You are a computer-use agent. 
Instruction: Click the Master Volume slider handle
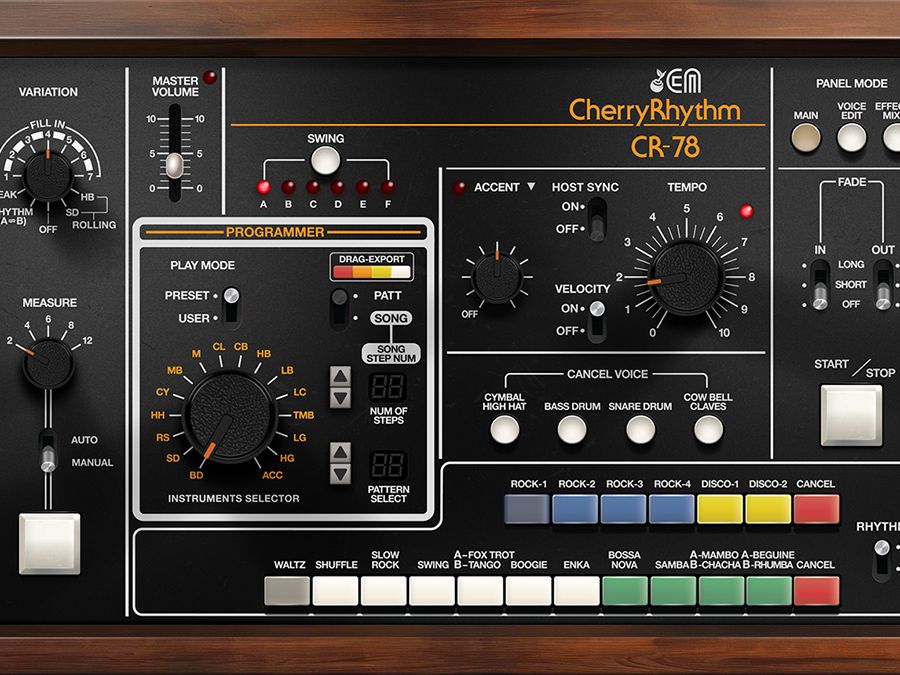pos(174,165)
